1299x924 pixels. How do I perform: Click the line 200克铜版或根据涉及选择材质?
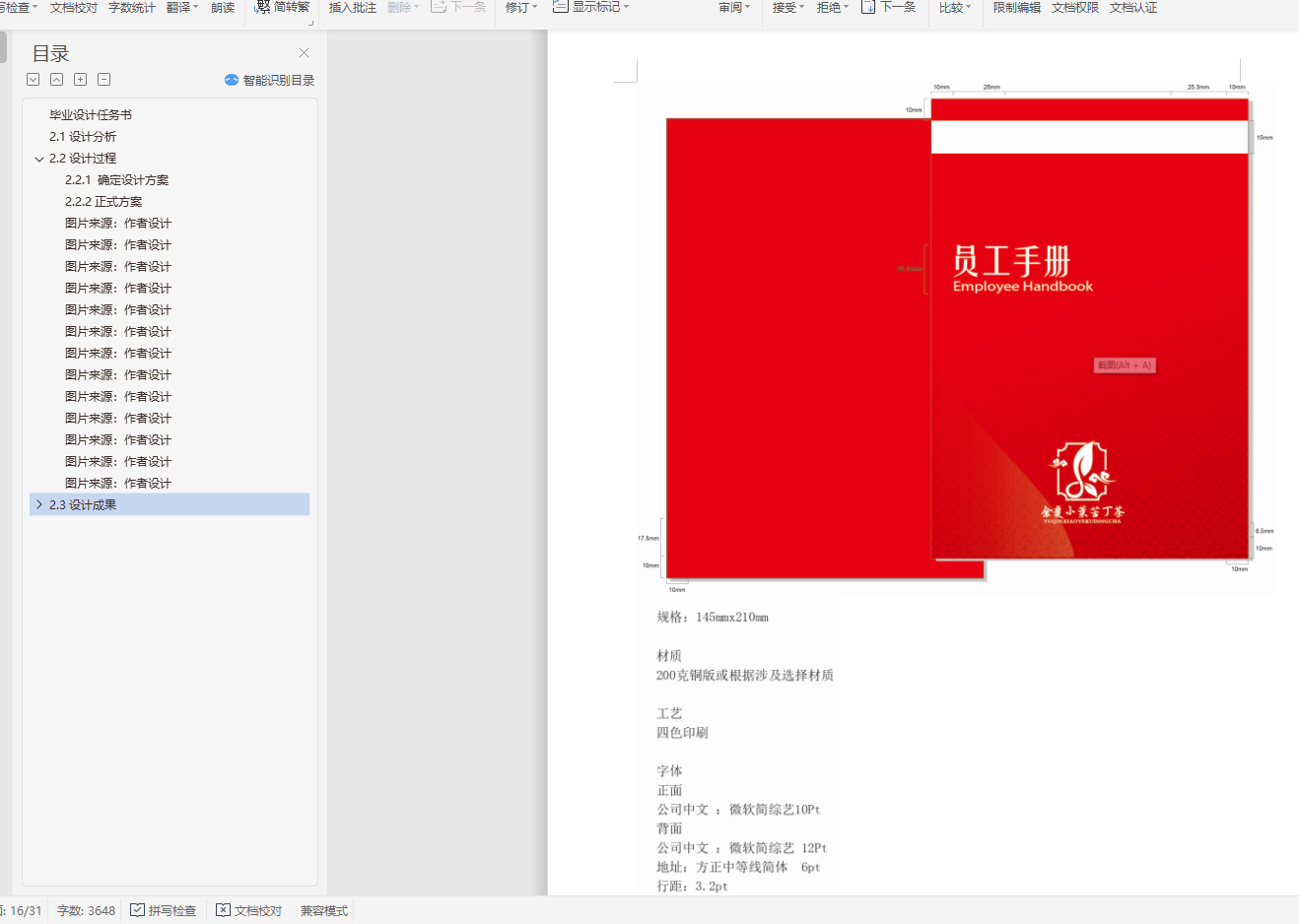tap(745, 675)
